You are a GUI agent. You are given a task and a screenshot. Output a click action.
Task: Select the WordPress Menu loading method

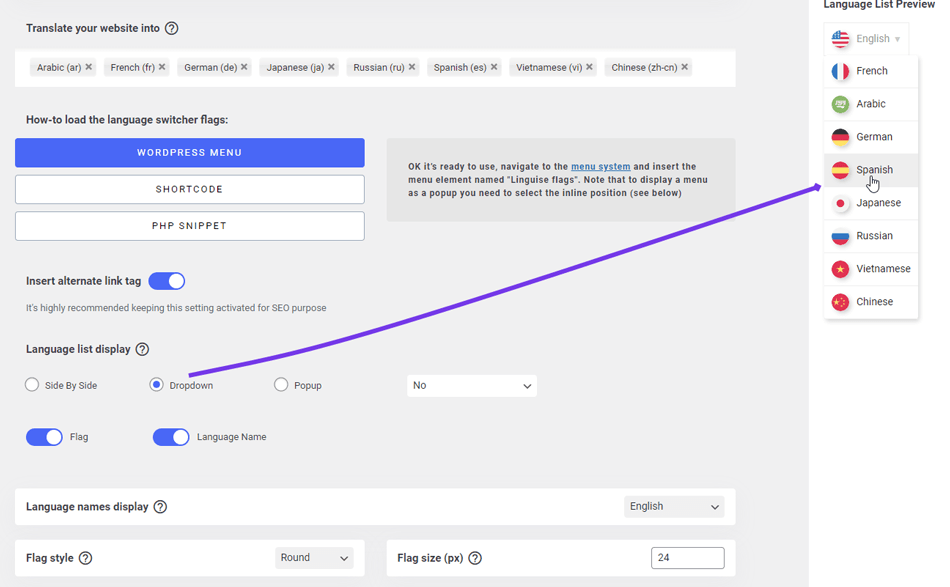(x=190, y=153)
